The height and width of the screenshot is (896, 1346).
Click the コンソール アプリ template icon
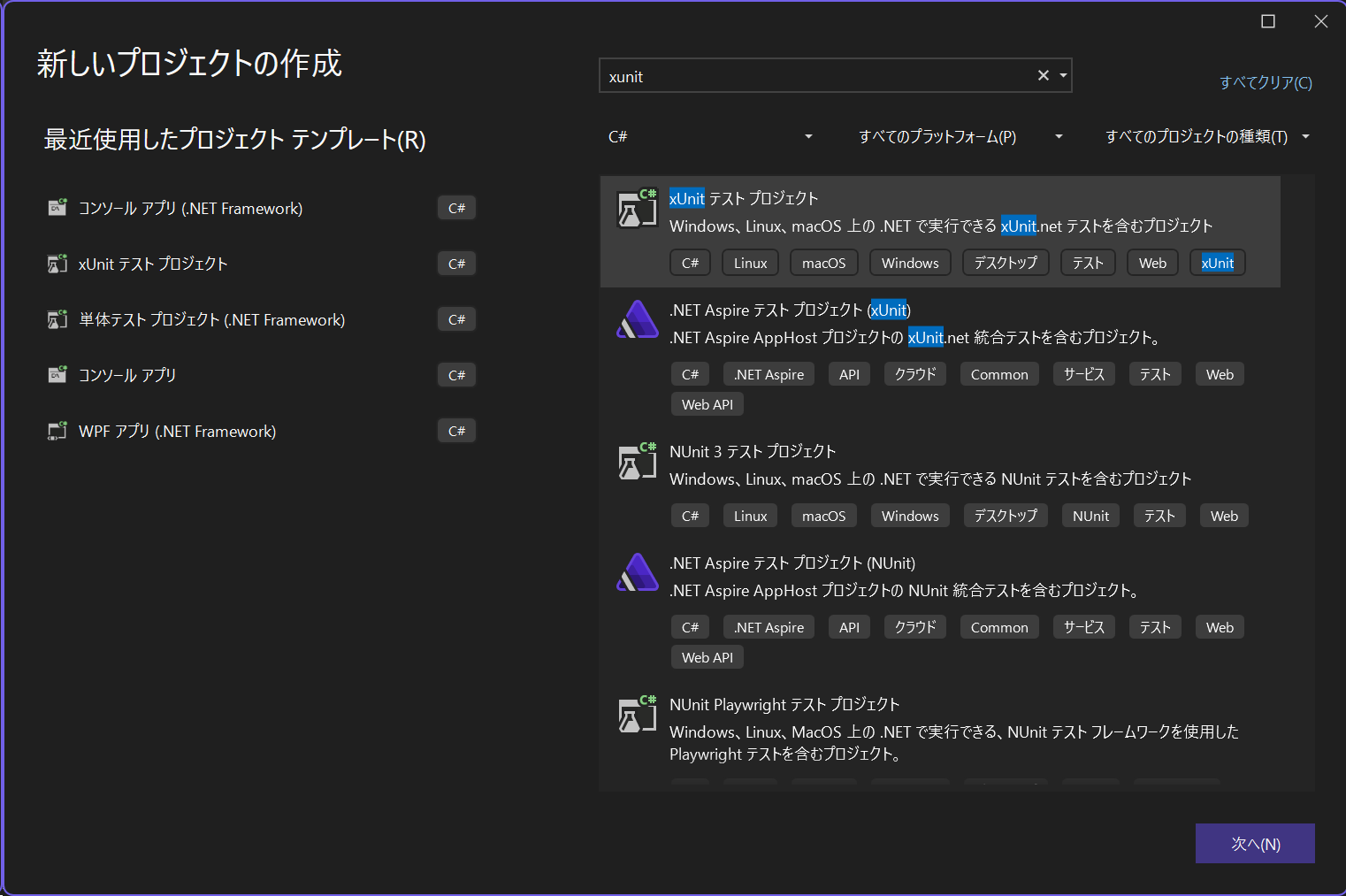(57, 375)
